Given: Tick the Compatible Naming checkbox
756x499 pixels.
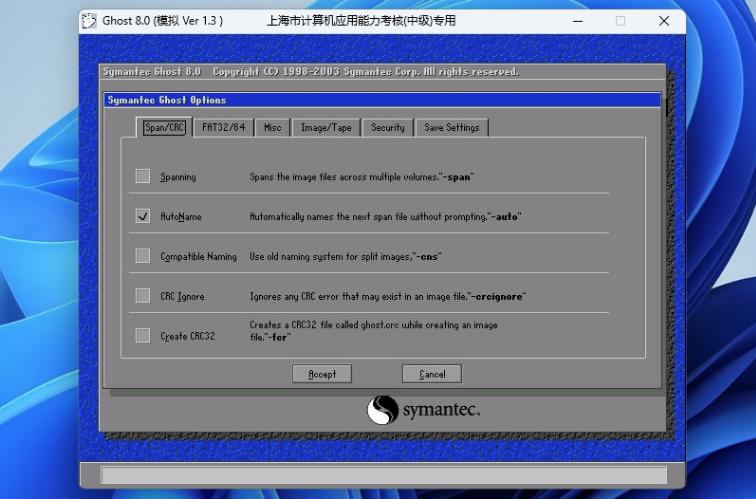Looking at the screenshot, I should tap(143, 256).
